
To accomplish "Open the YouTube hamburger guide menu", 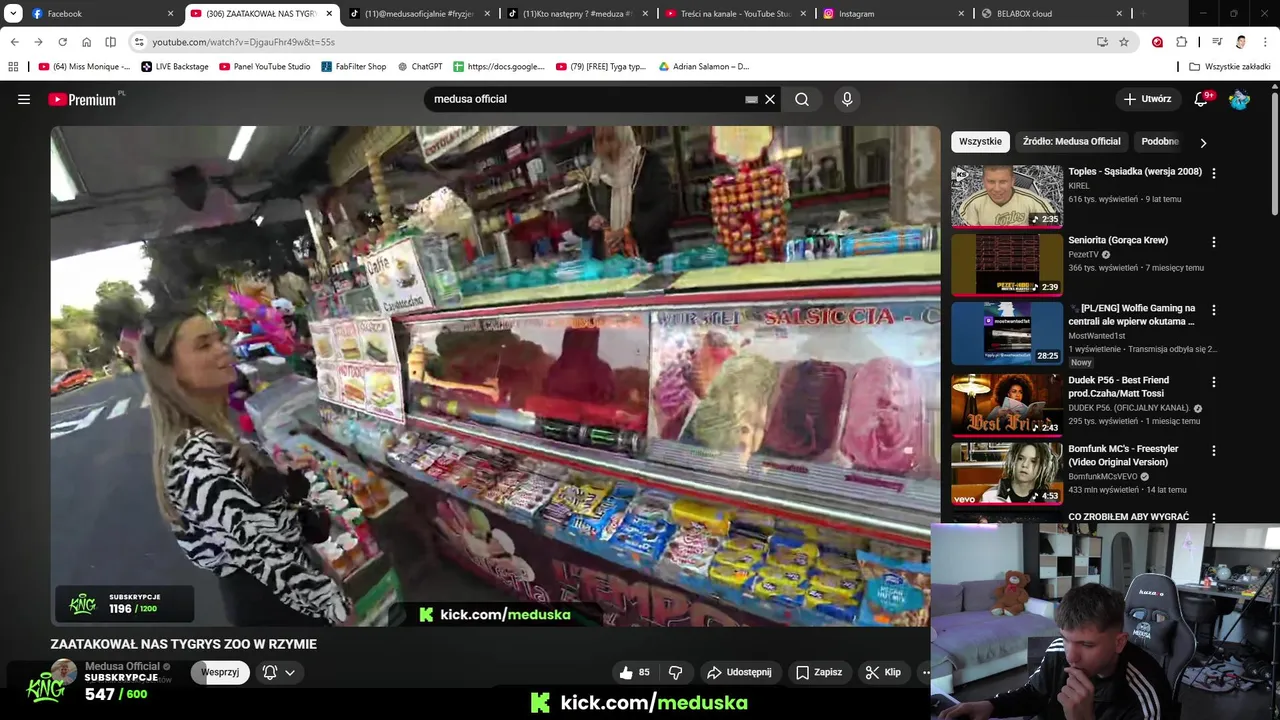I will pos(24,99).
